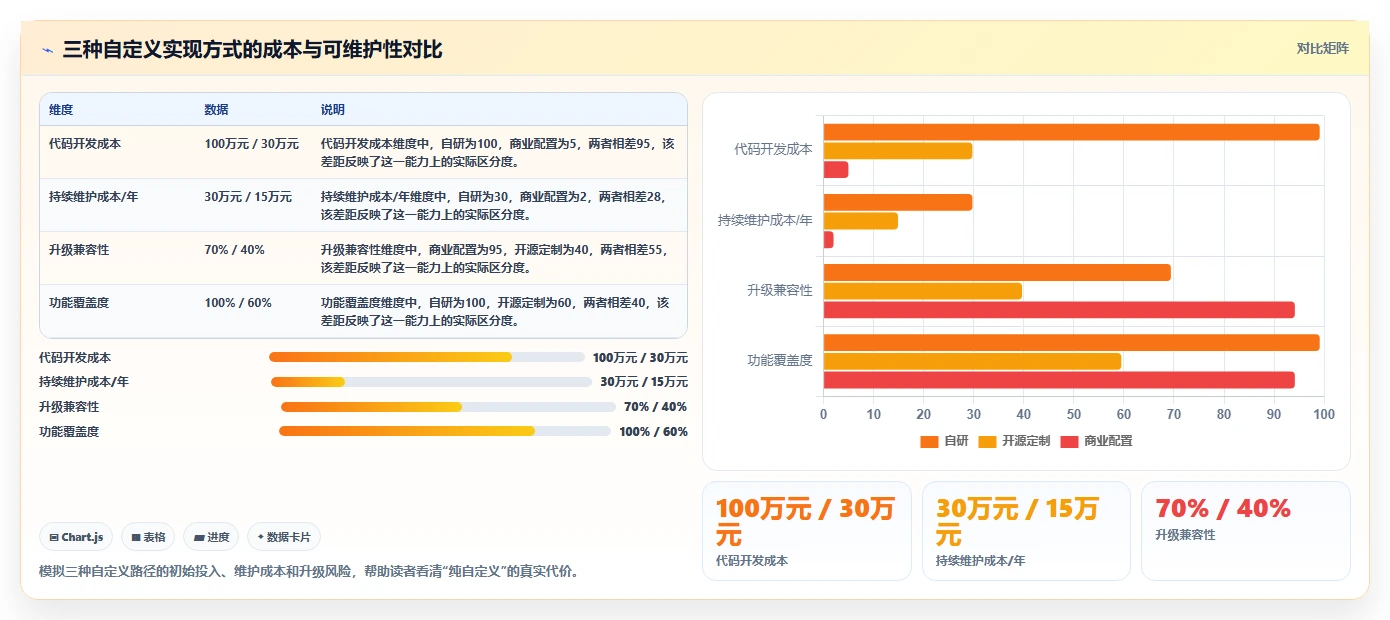Image resolution: width=1390 pixels, height=620 pixels.
Task: Toggle the 开源定制 legend swatch
Action: point(987,441)
